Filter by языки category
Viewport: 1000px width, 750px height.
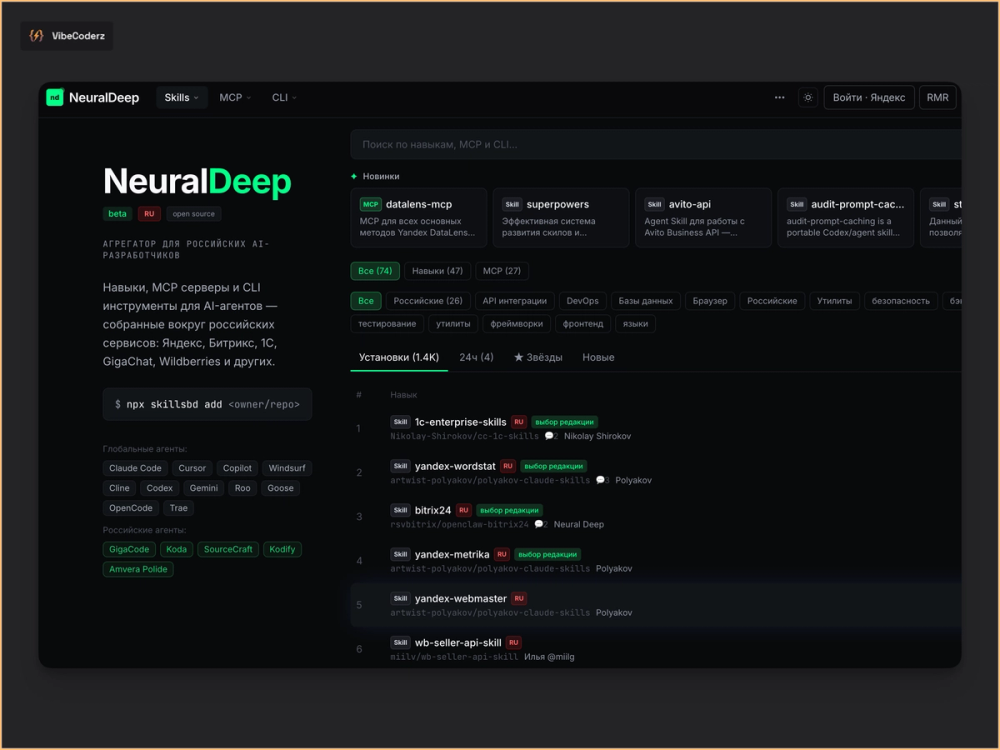[635, 324]
